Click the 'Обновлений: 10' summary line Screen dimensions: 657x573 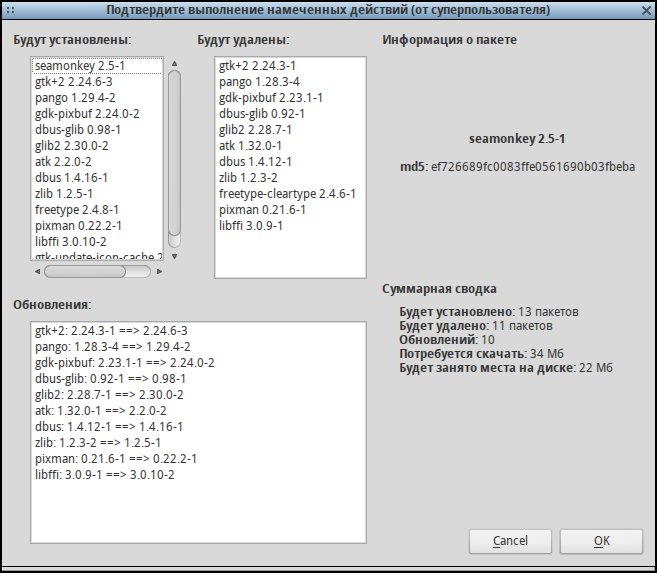coord(447,340)
